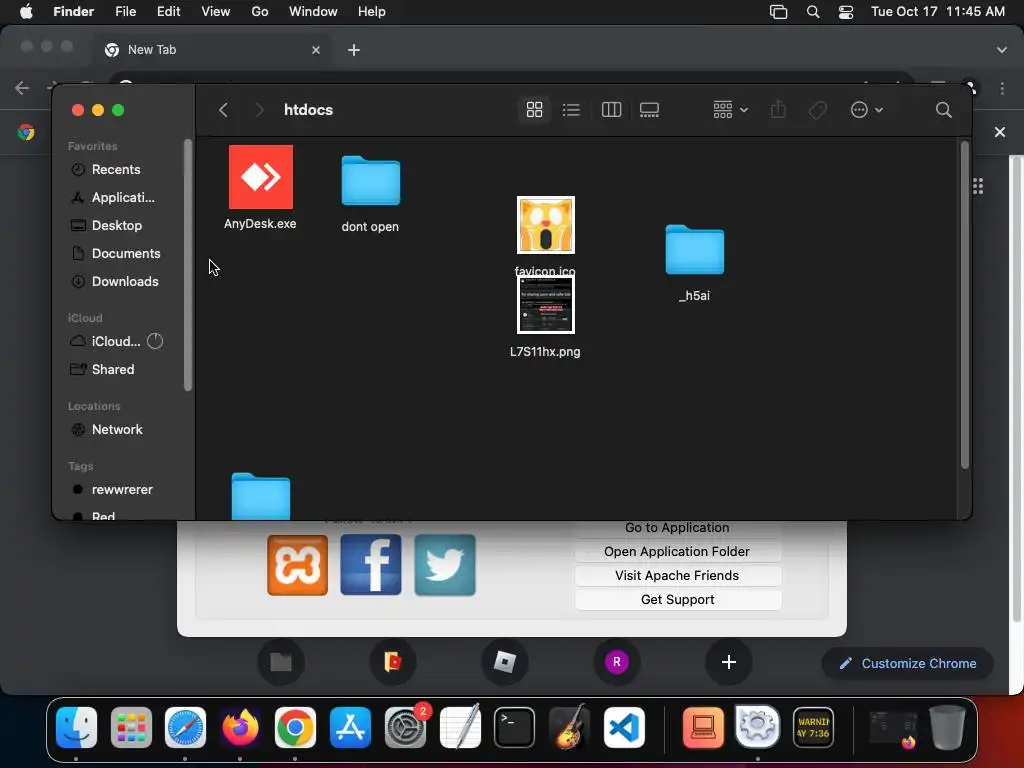
Task: Open Recents in Finder sidebar
Action: pyautogui.click(x=116, y=170)
